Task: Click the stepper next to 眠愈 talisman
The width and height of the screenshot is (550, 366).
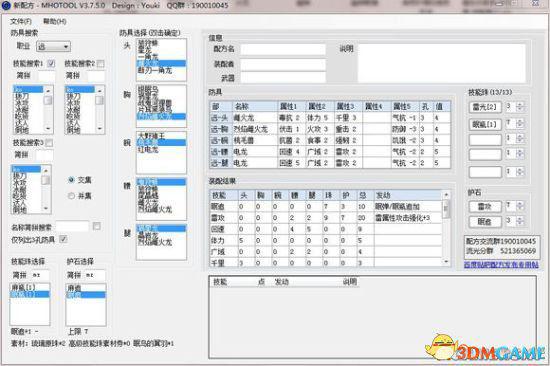Action: 521,221
